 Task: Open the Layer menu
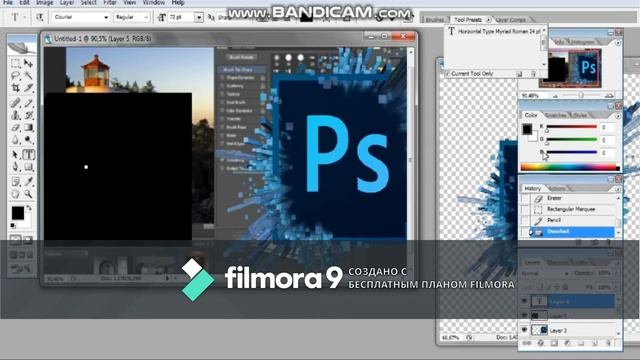tap(67, 2)
